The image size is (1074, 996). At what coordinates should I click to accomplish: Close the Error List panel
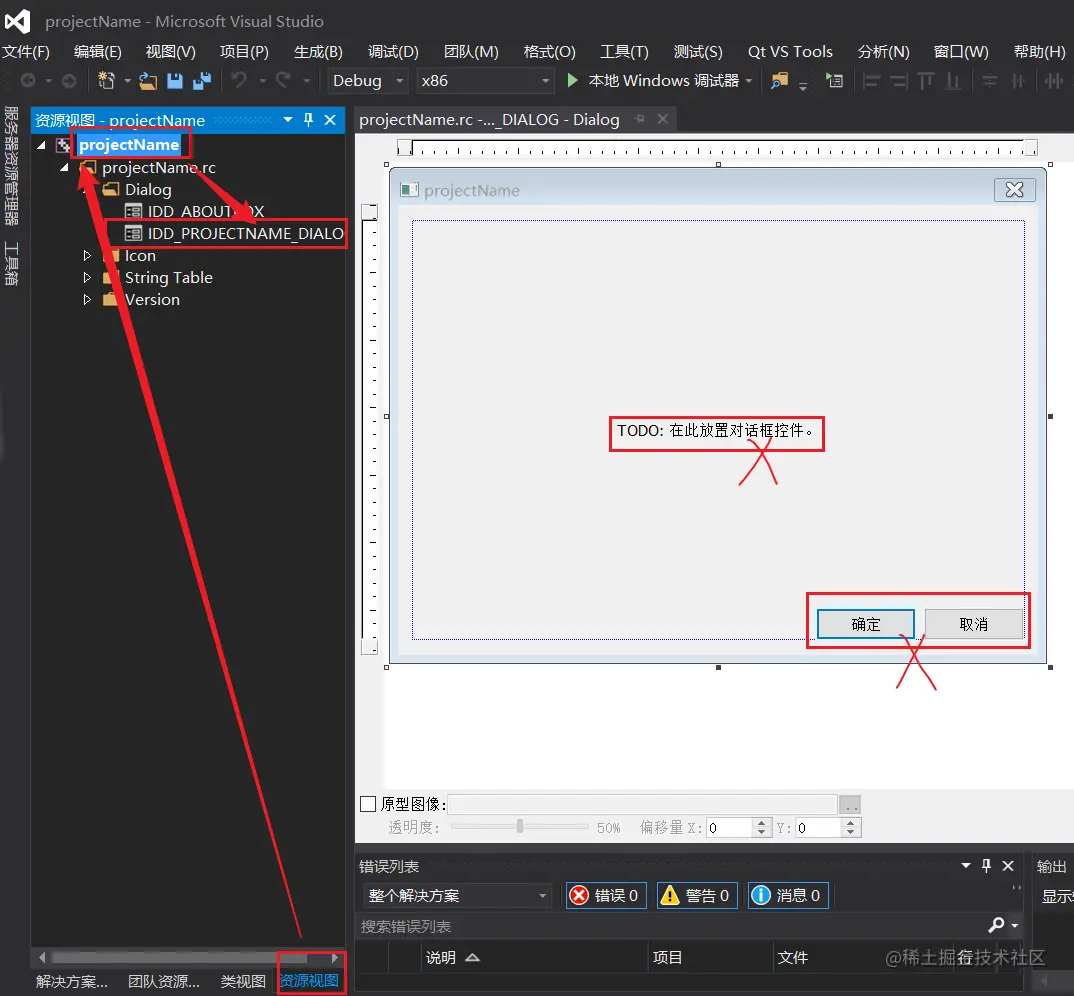point(1008,866)
